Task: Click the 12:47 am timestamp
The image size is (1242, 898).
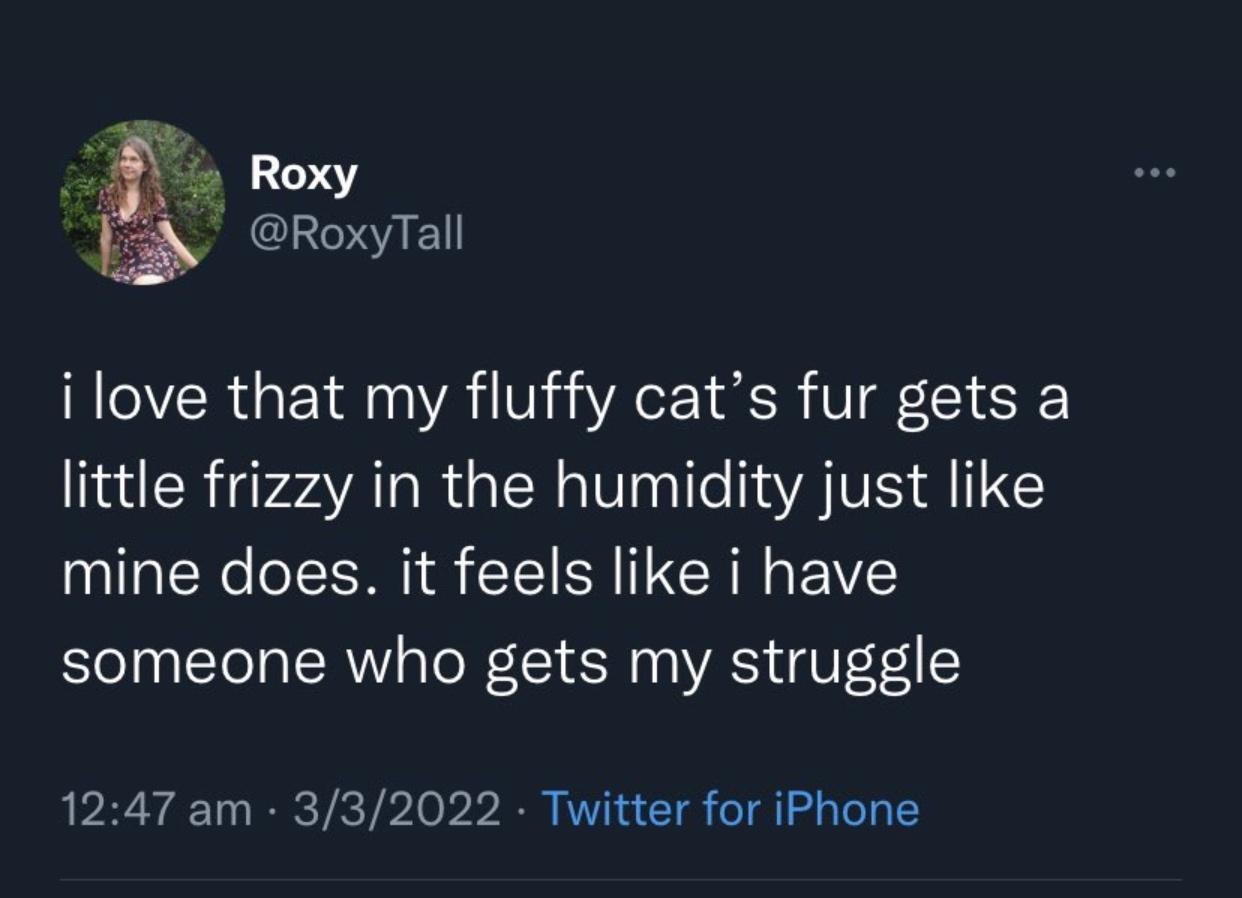Action: [155, 808]
